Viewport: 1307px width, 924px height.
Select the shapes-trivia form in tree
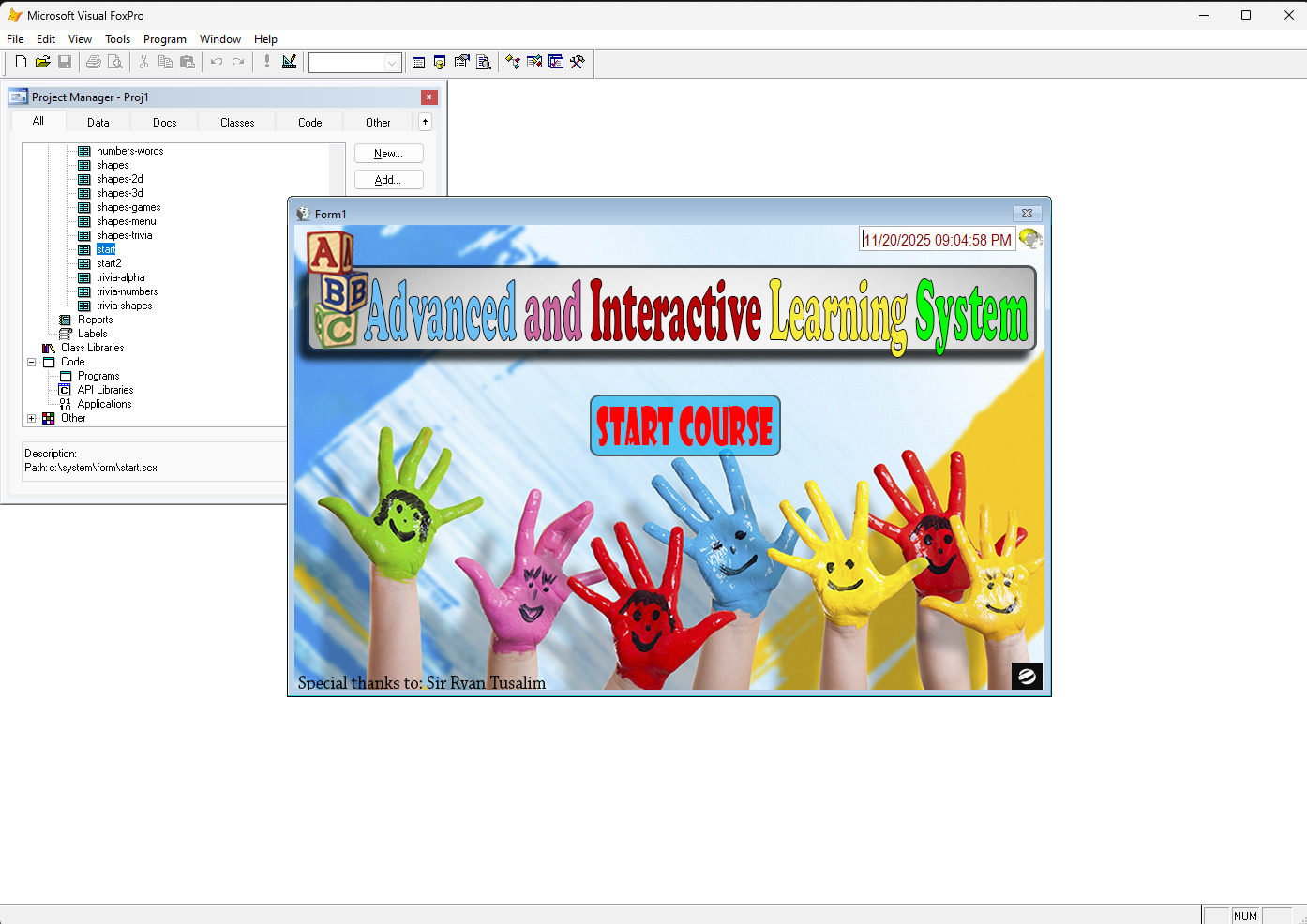click(124, 235)
